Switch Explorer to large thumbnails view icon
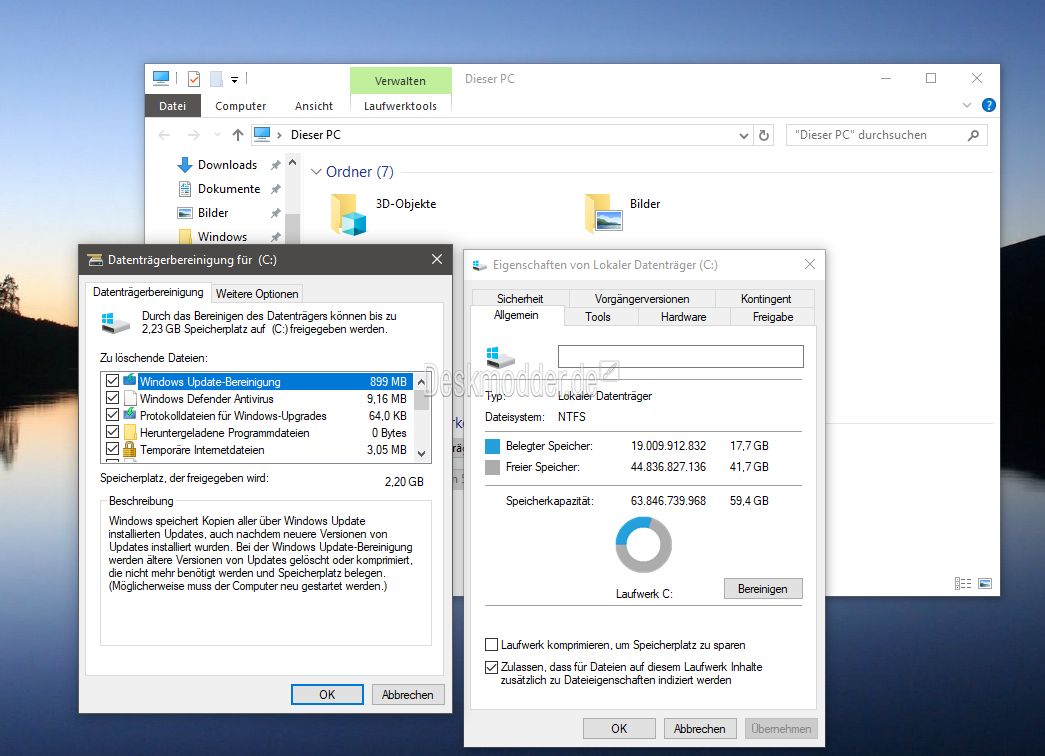 point(985,583)
